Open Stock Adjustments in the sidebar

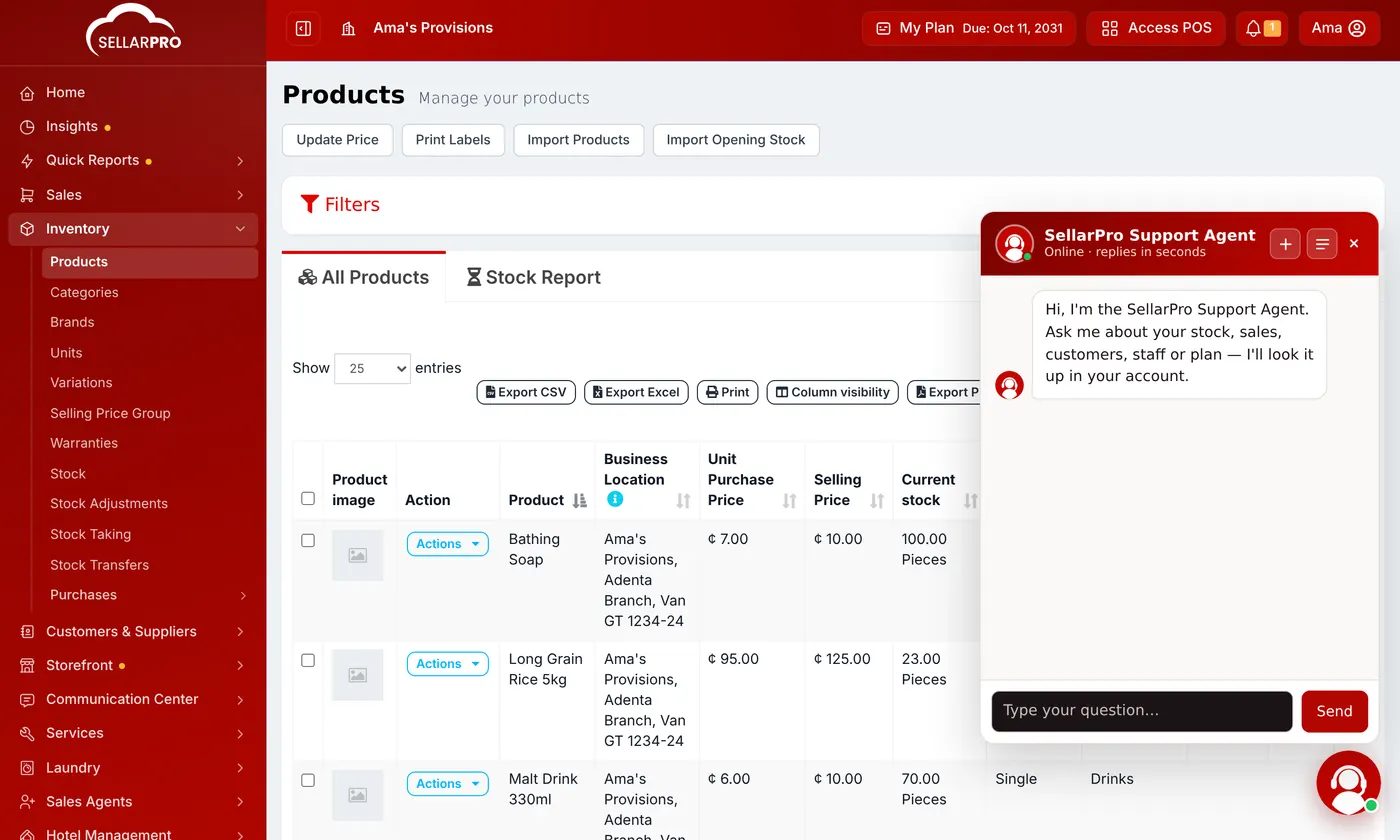tap(109, 503)
